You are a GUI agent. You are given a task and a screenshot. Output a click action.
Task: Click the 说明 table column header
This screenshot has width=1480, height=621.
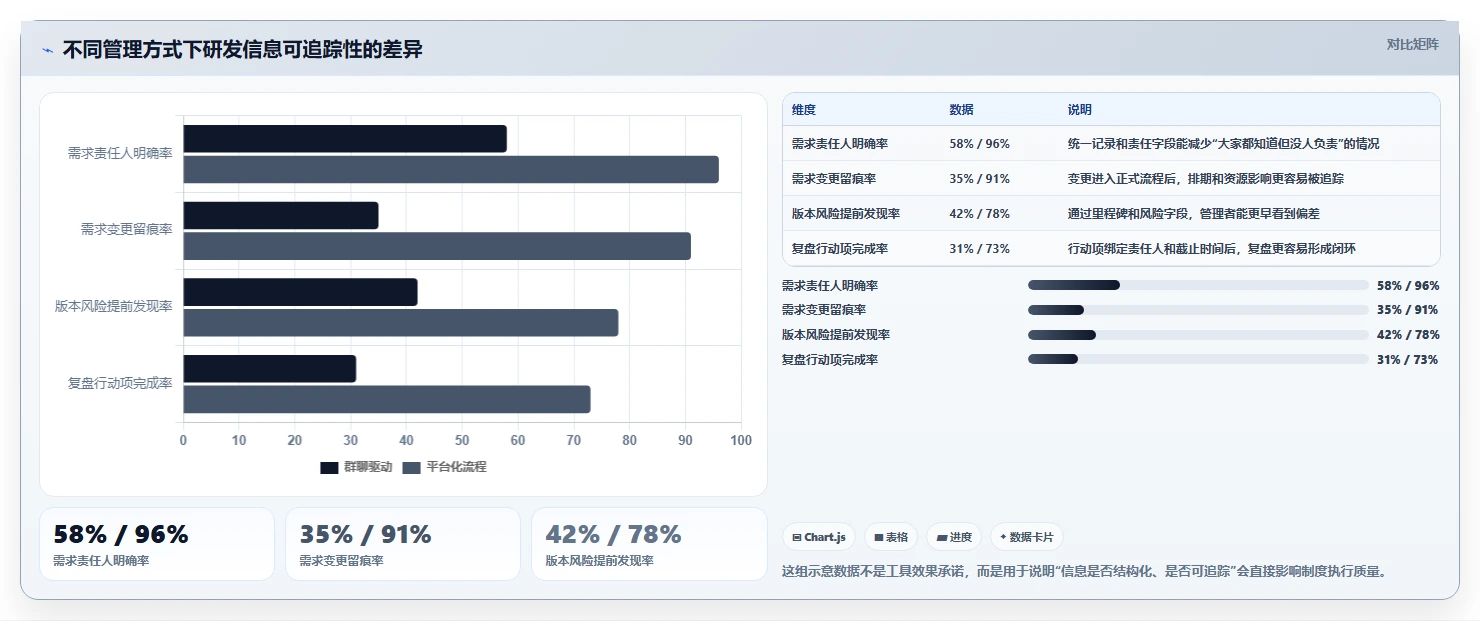[x=1080, y=110]
